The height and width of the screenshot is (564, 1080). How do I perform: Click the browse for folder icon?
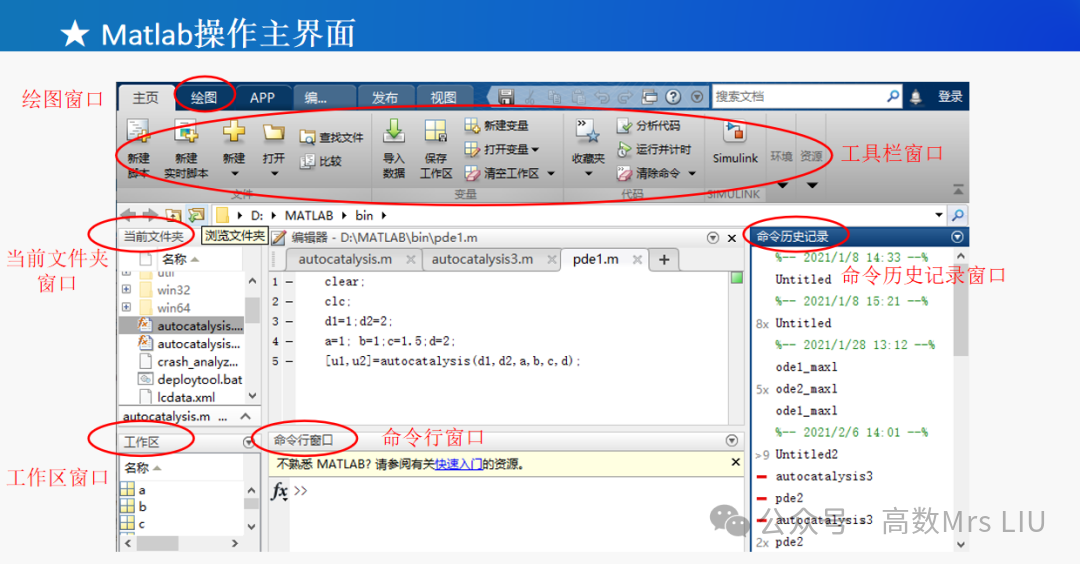coord(196,215)
